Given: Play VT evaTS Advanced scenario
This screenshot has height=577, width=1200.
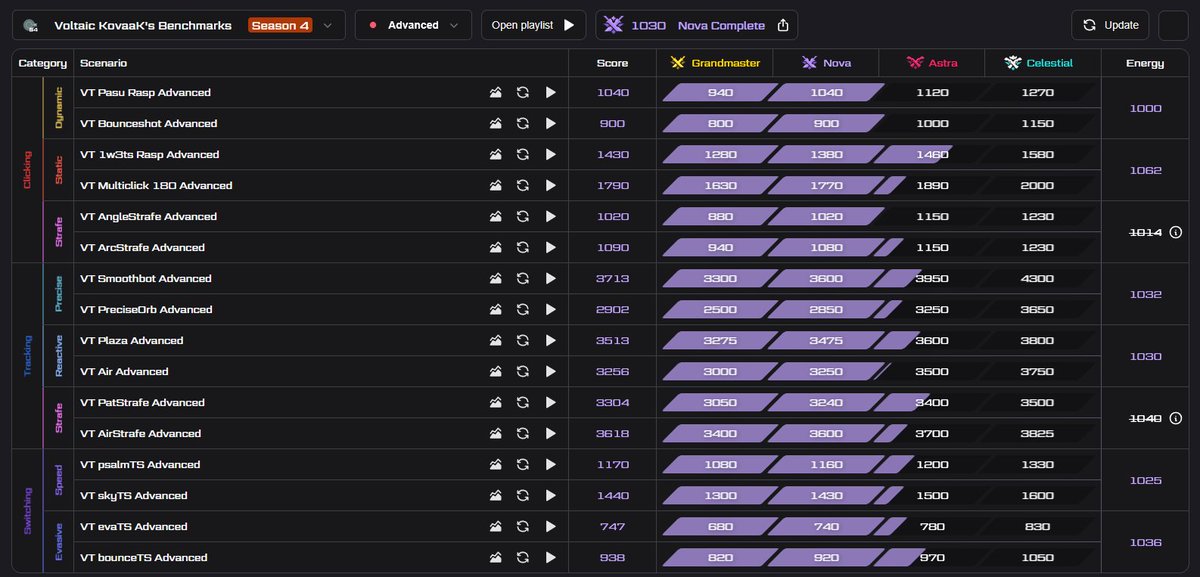Looking at the screenshot, I should pos(550,527).
